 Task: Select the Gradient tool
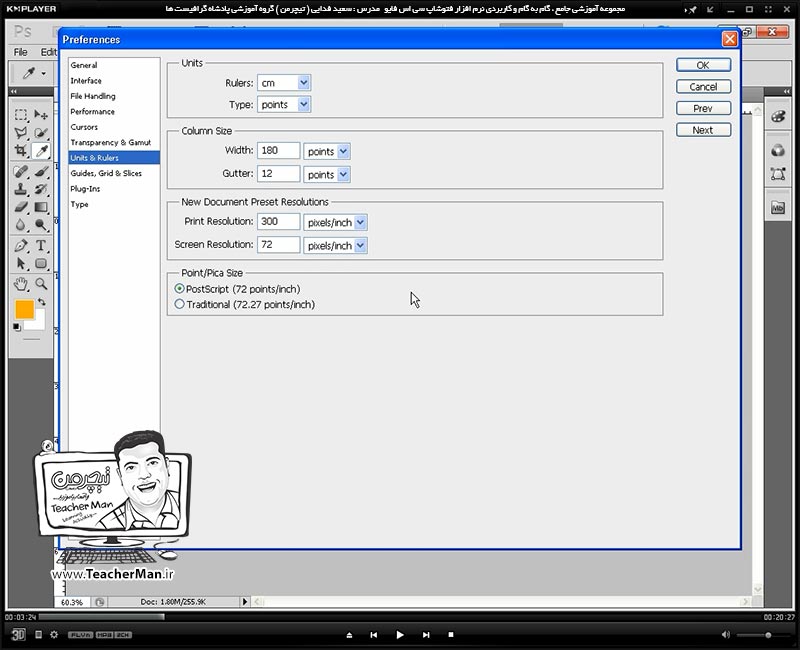[x=41, y=207]
